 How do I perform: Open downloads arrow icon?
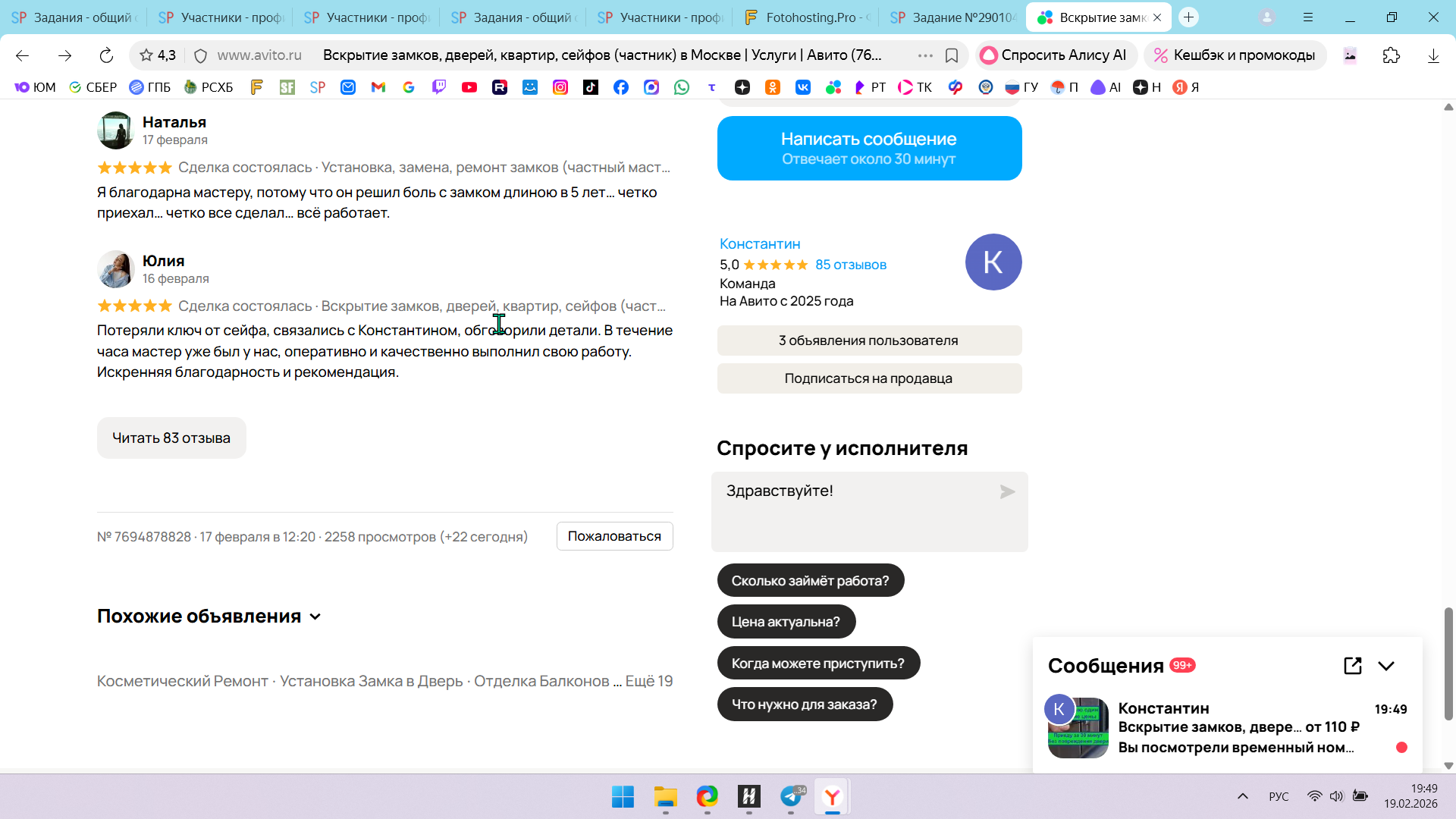(x=1433, y=55)
